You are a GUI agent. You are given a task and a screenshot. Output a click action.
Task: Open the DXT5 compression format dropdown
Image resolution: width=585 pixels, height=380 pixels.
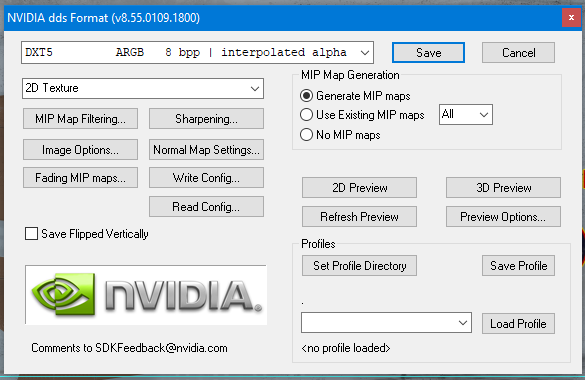[197, 53]
